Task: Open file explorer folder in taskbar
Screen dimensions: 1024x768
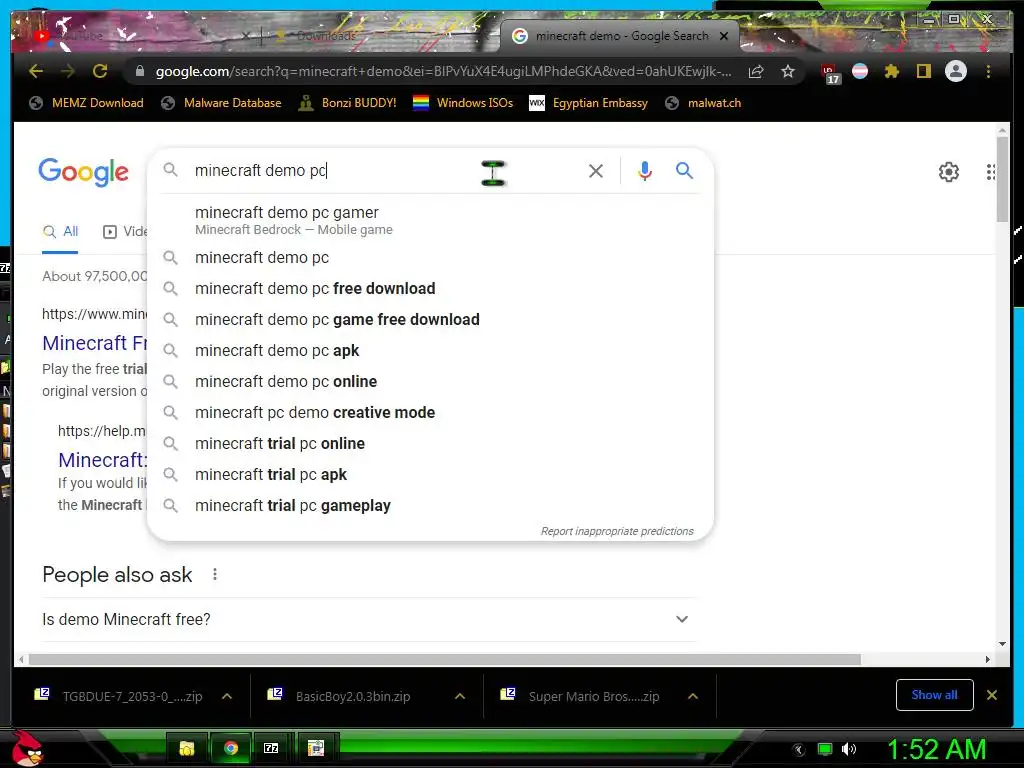Action: pos(187,748)
